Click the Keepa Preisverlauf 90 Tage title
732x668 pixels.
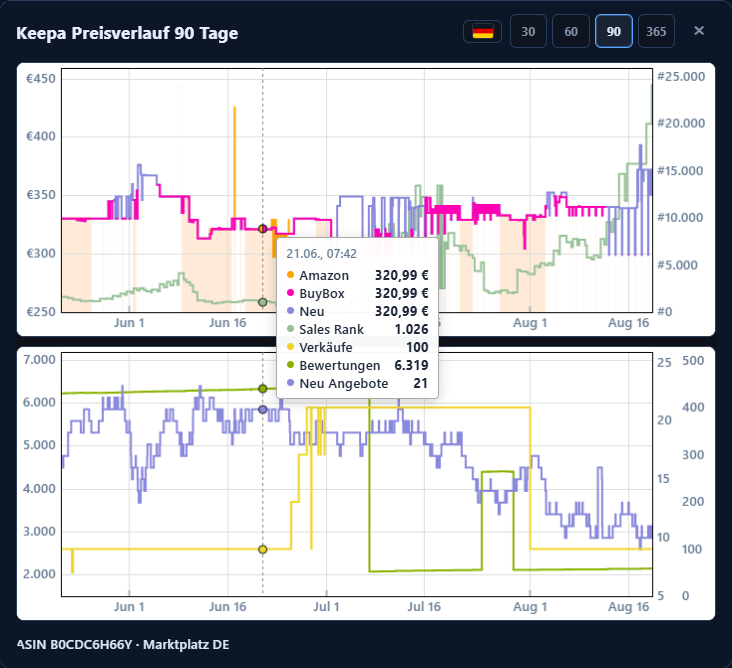(x=127, y=33)
